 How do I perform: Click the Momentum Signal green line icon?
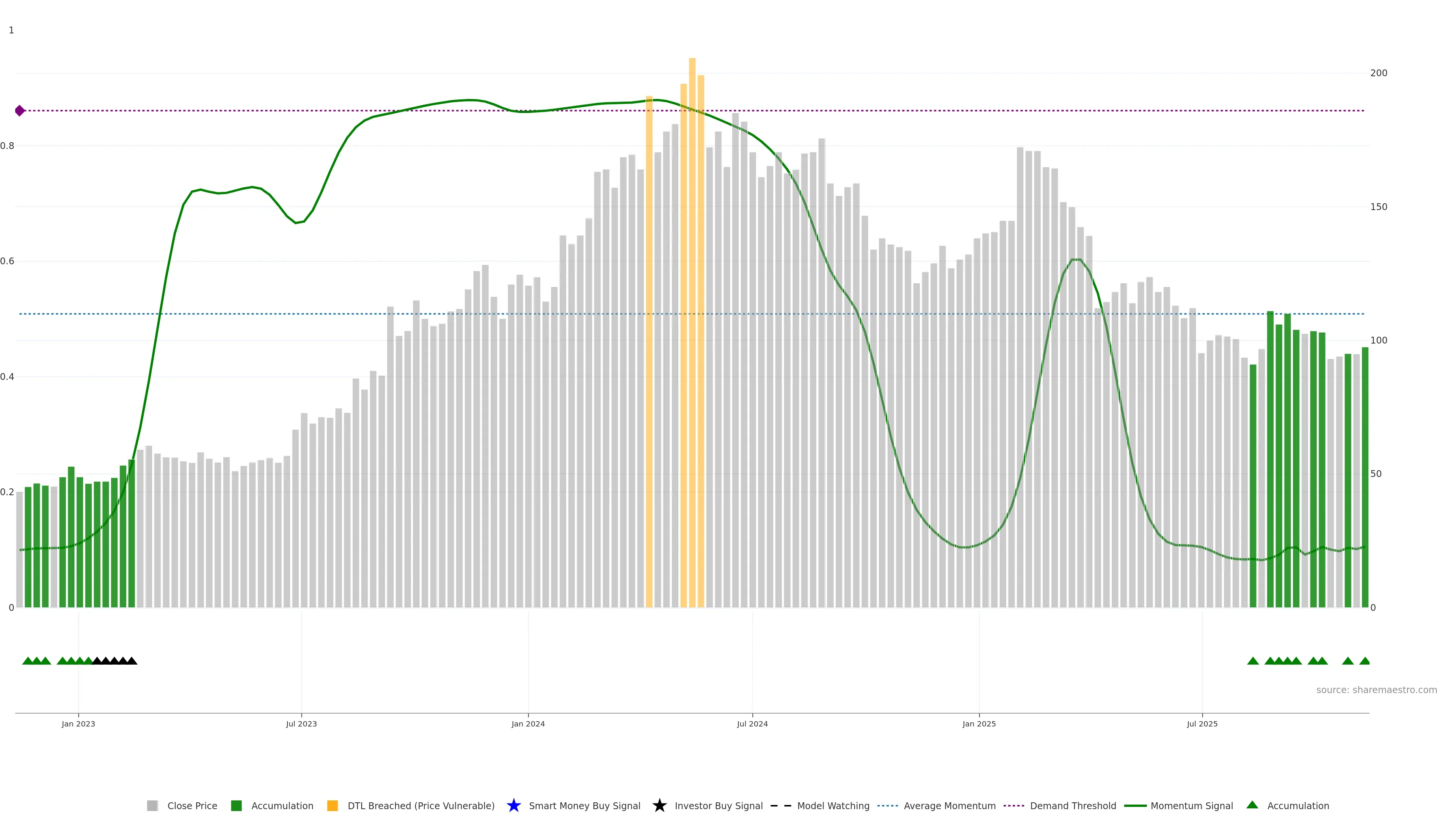tap(1135, 805)
